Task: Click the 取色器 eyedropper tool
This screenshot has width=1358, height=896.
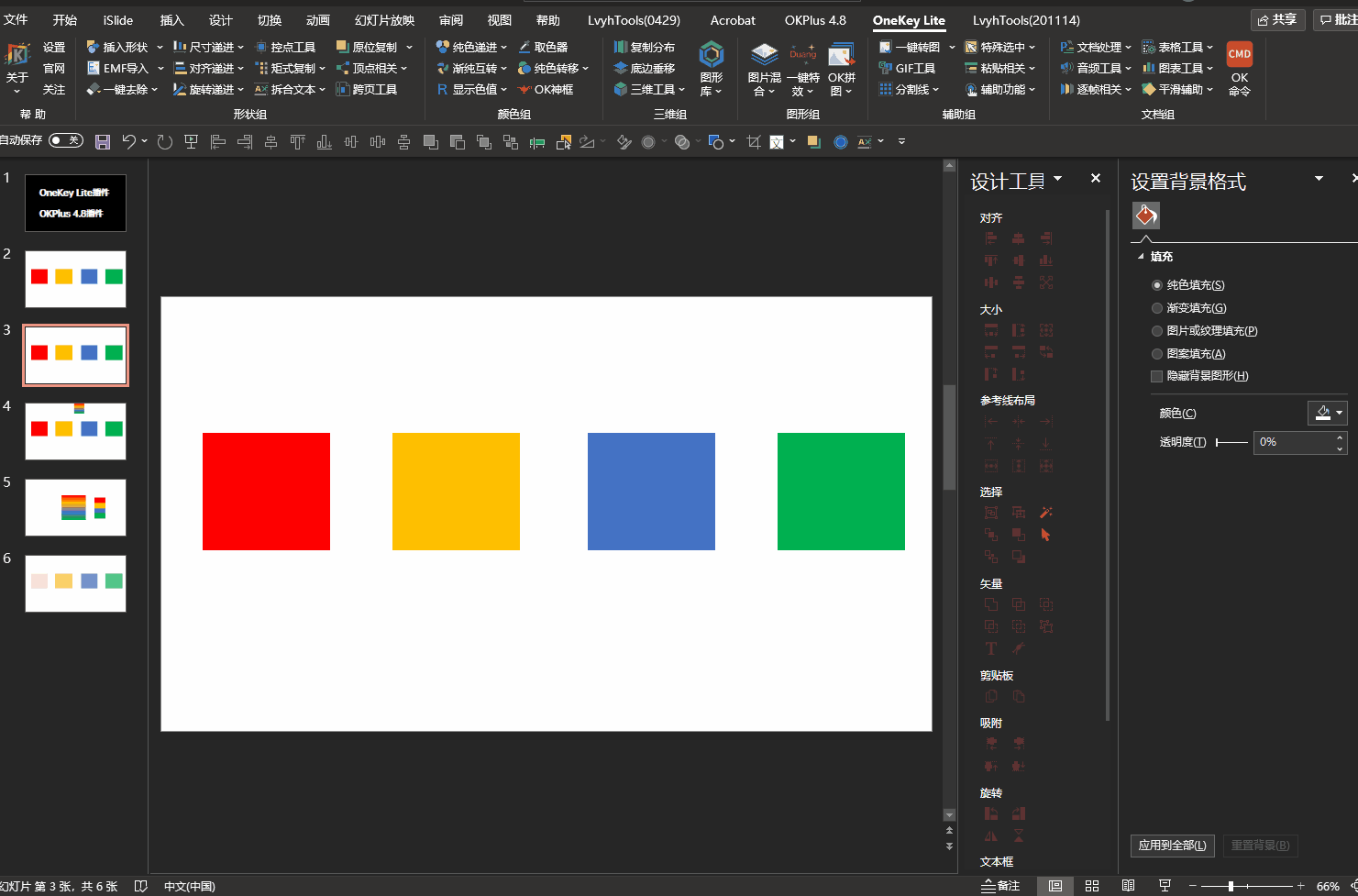Action: [543, 47]
